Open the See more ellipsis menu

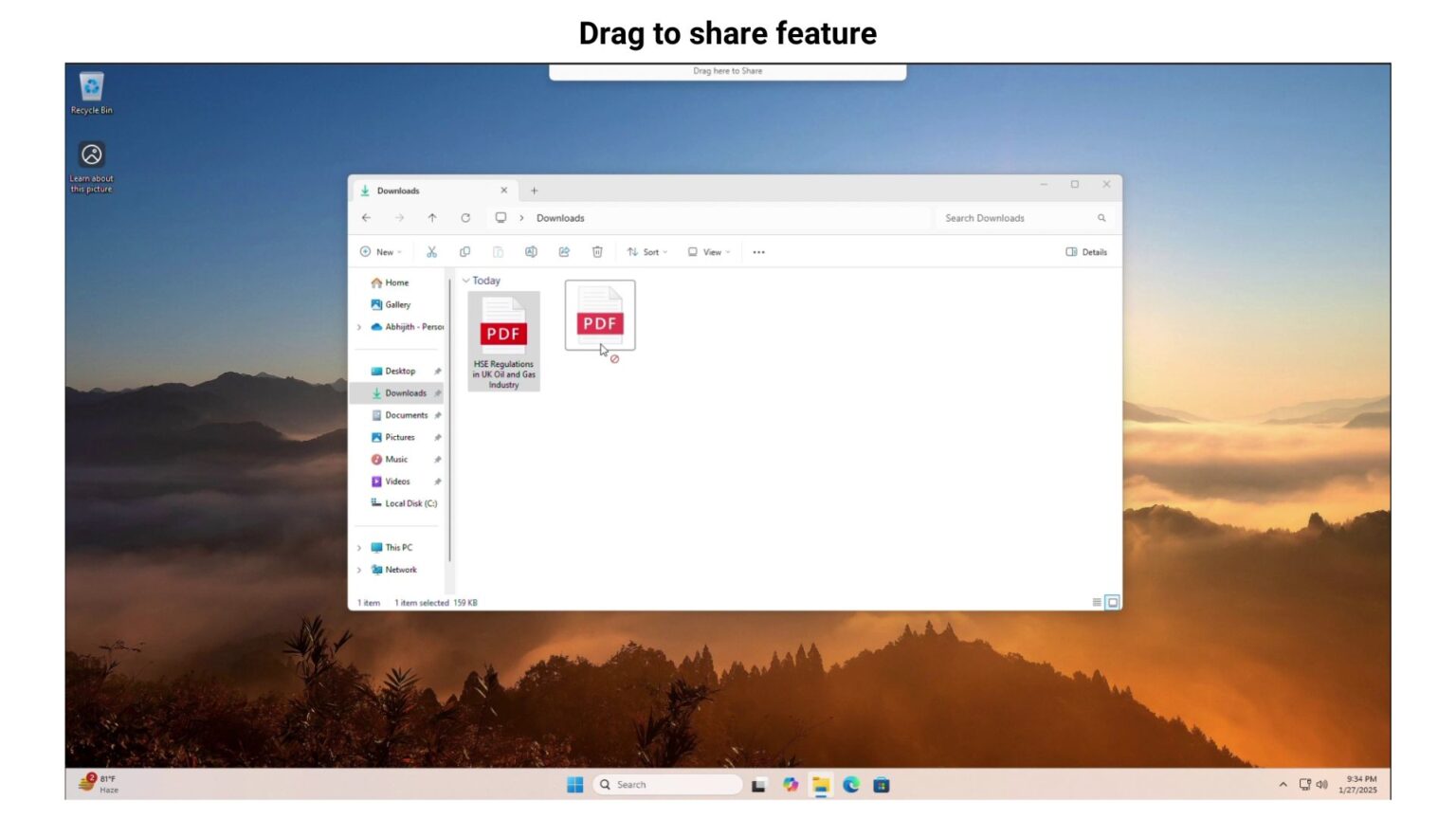757,251
